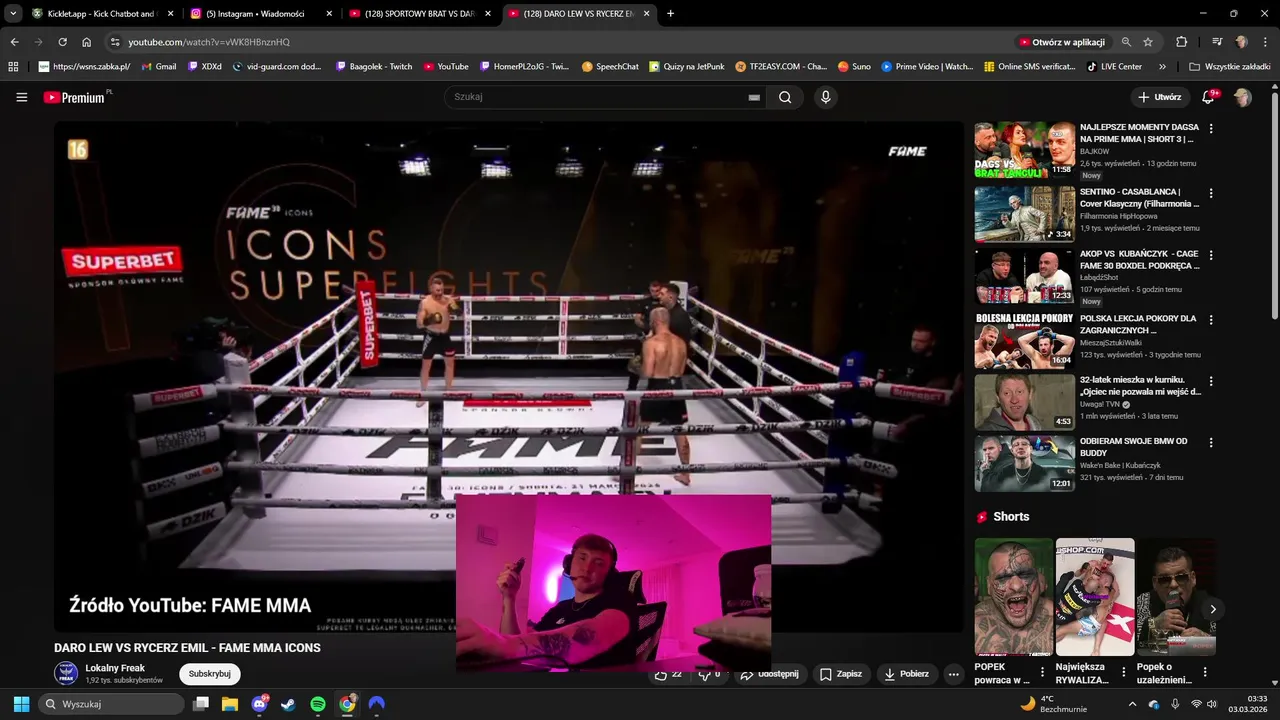Open options for the BOLESNA LEKCJA POKORY video
The height and width of the screenshot is (720, 1280).
1211,320
